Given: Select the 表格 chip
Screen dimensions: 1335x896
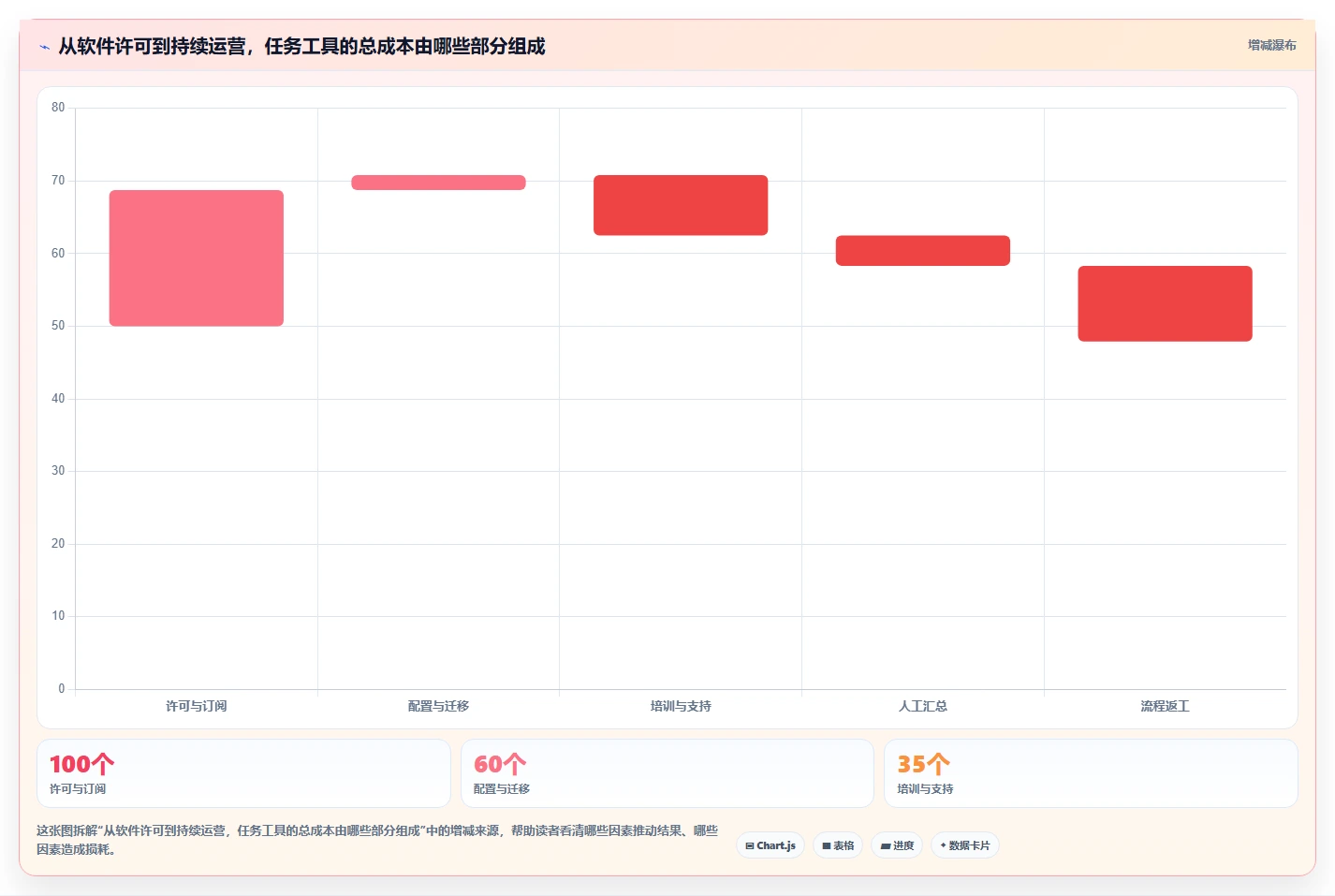Looking at the screenshot, I should pyautogui.click(x=838, y=845).
